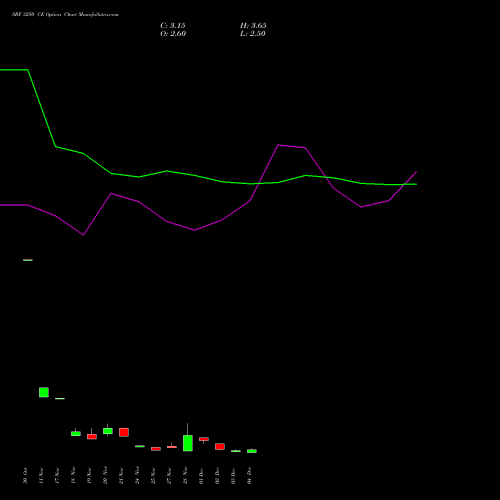Click the red candle above 02 Dec

point(220,447)
